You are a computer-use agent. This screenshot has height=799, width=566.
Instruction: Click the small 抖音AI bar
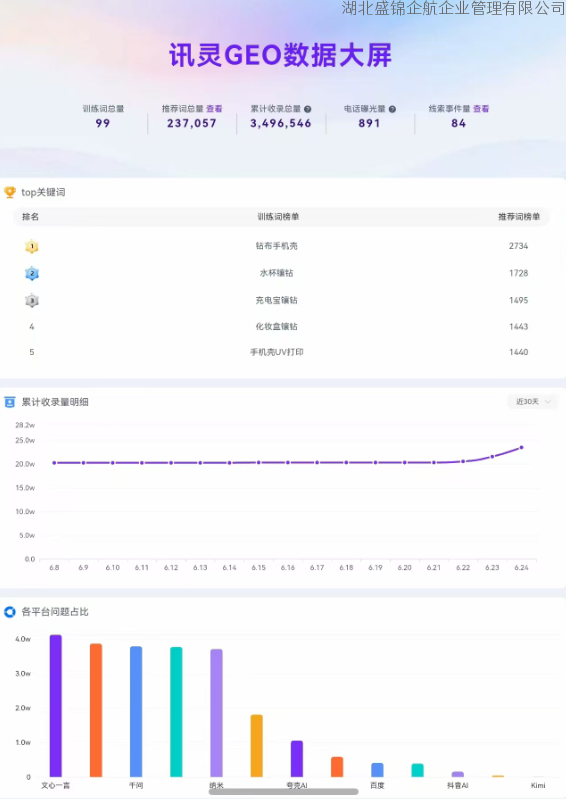[x=458, y=775]
